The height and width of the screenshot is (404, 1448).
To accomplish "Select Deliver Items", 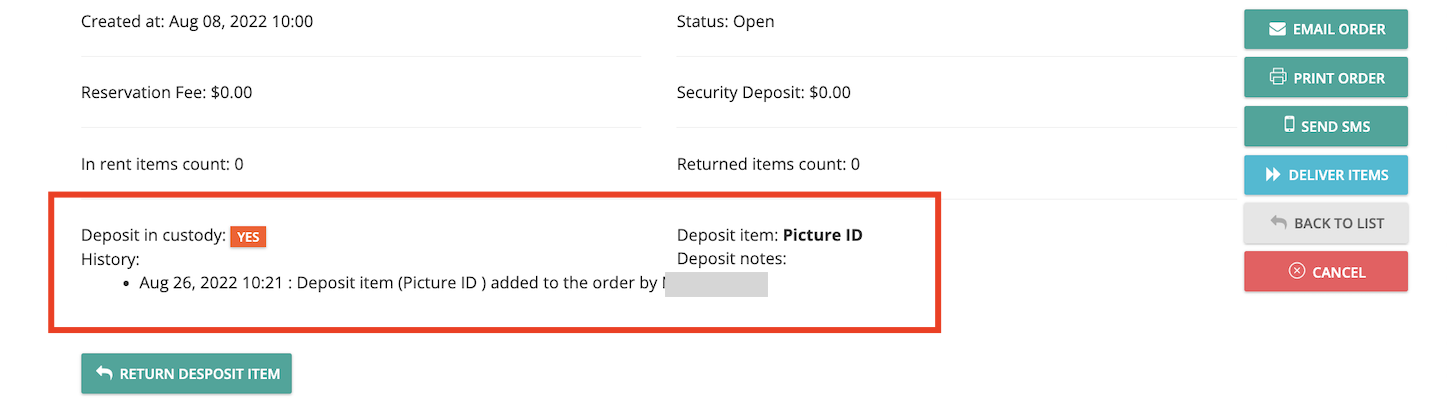I will pyautogui.click(x=1326, y=175).
